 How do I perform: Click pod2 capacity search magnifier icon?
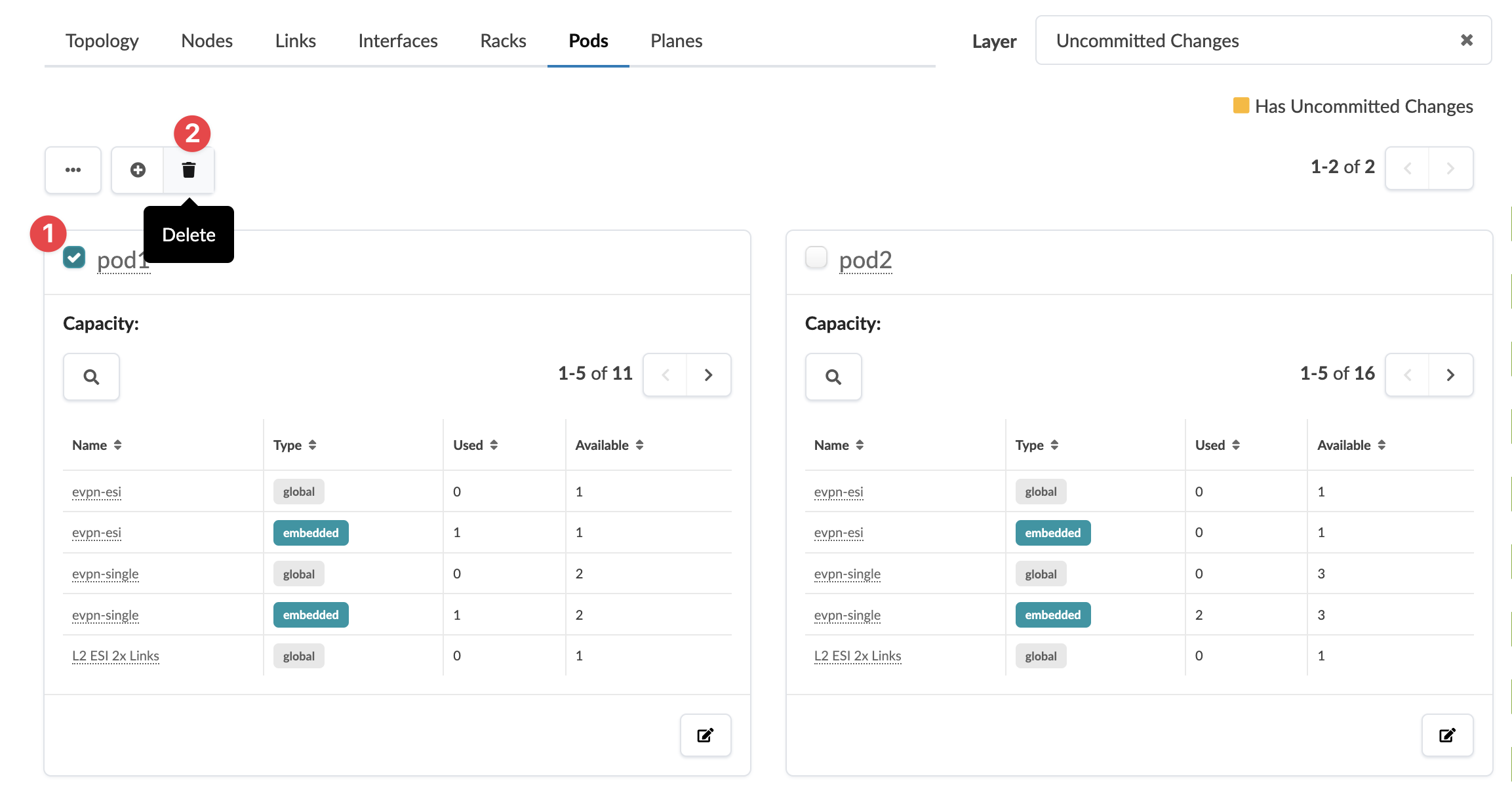click(x=833, y=376)
